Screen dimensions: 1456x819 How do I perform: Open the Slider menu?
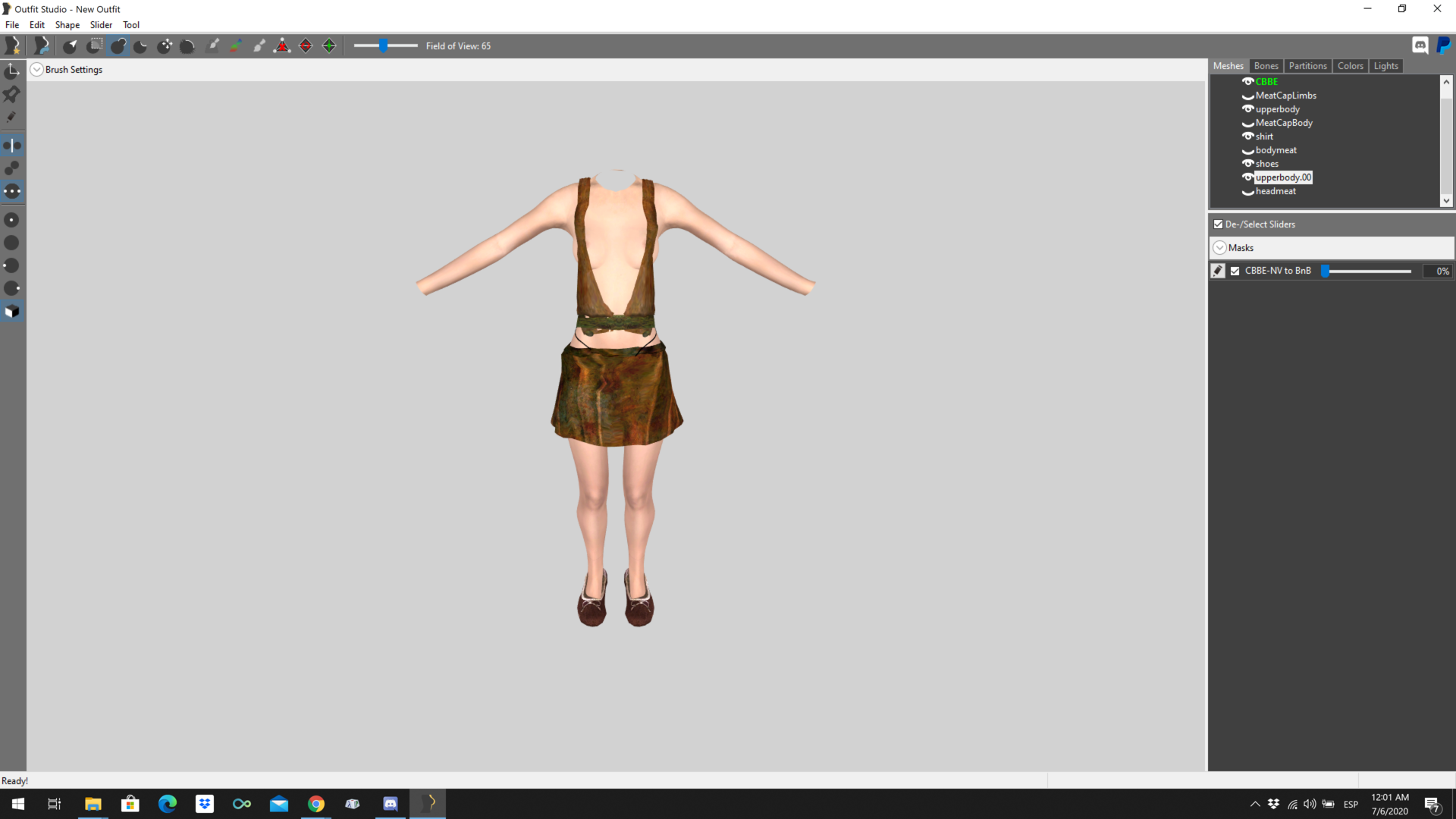click(101, 25)
